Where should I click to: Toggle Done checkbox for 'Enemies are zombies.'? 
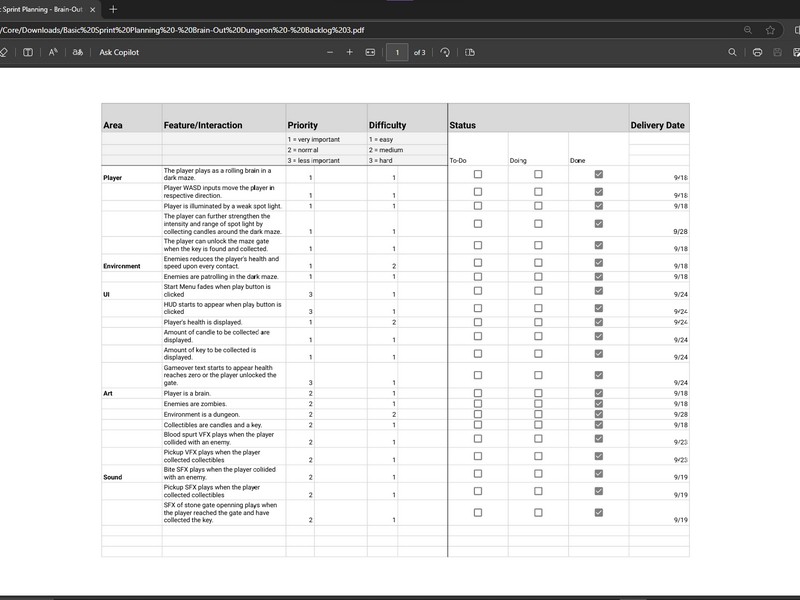(598, 404)
